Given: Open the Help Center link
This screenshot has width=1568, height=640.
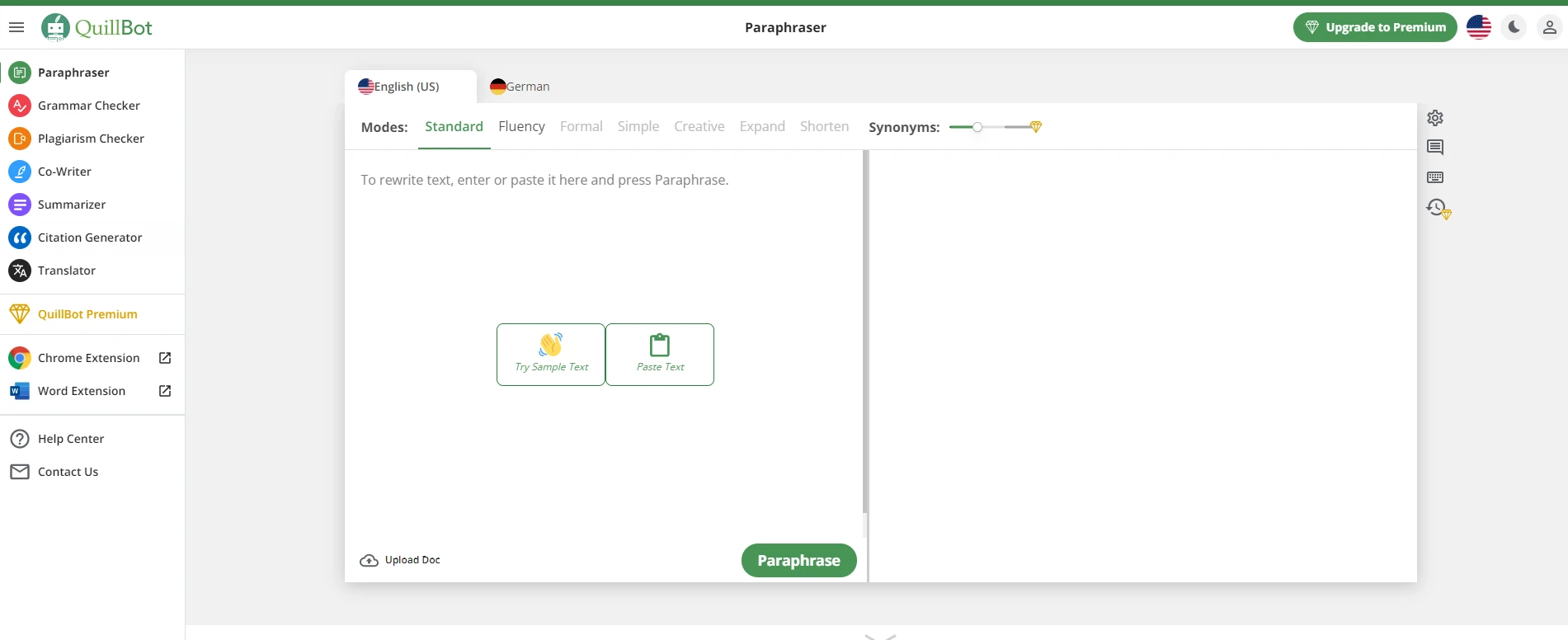Looking at the screenshot, I should pos(71,439).
